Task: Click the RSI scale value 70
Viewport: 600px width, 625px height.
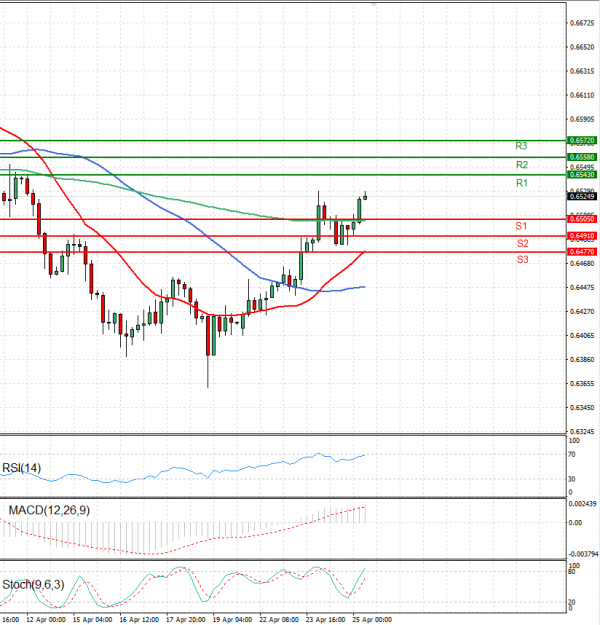Action: (x=572, y=454)
